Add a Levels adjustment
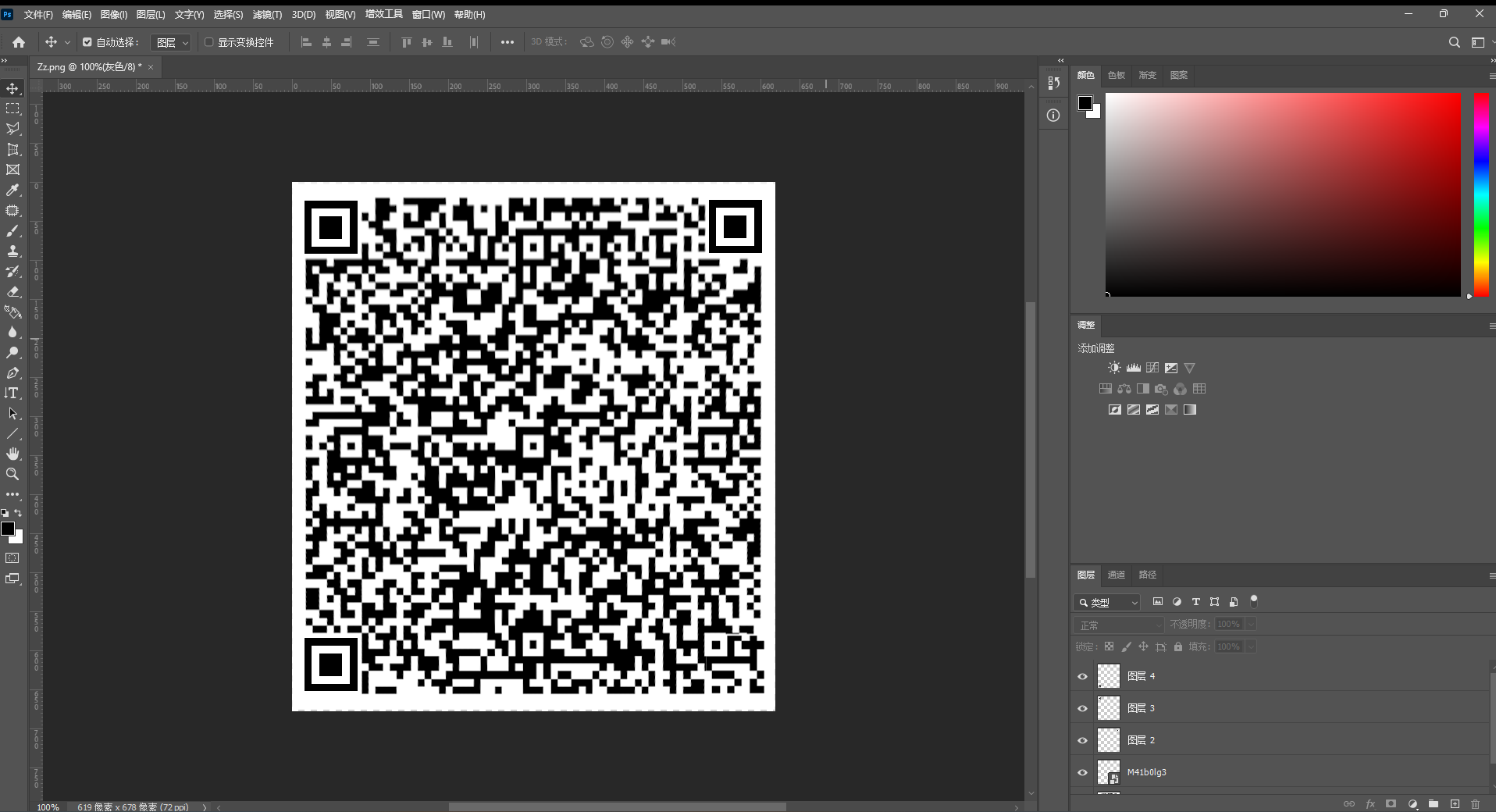 [x=1133, y=368]
